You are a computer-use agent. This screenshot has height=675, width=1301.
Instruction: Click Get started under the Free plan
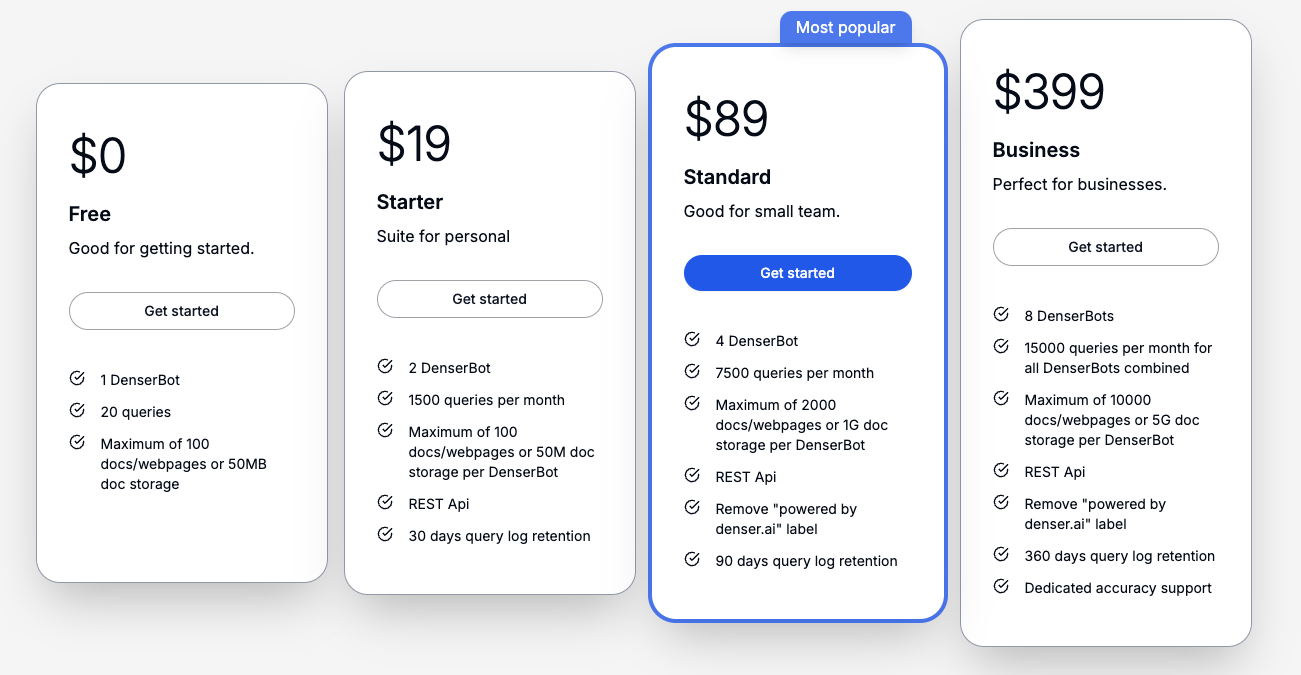pyautogui.click(x=181, y=311)
